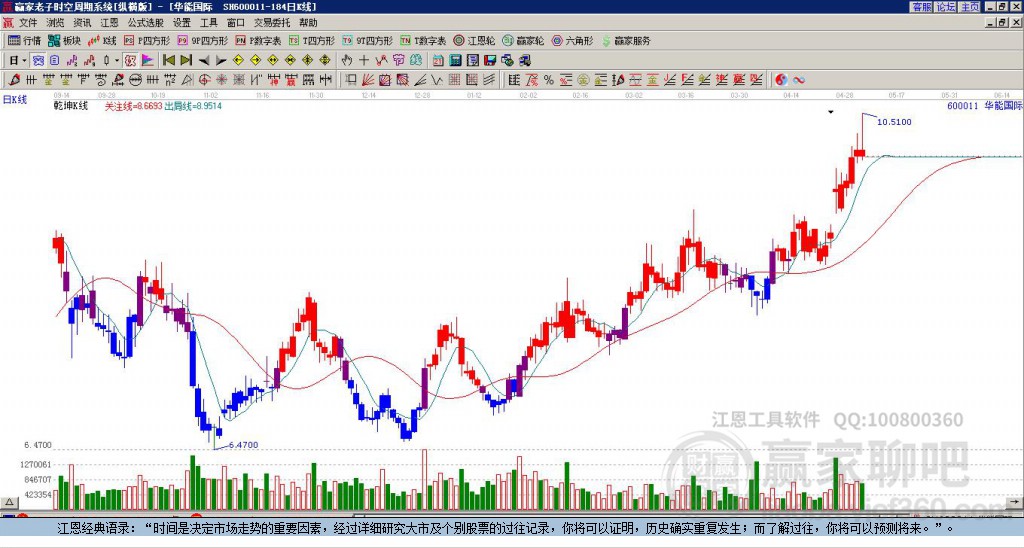Screen dimensions: 1024x548
Task: Restore the inner chart window
Action: pyautogui.click(x=1004, y=23)
